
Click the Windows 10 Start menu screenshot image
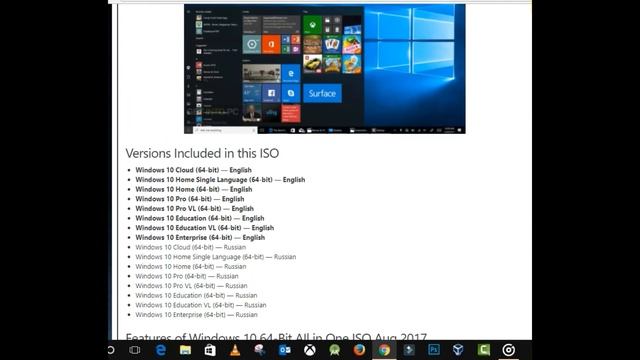click(324, 69)
